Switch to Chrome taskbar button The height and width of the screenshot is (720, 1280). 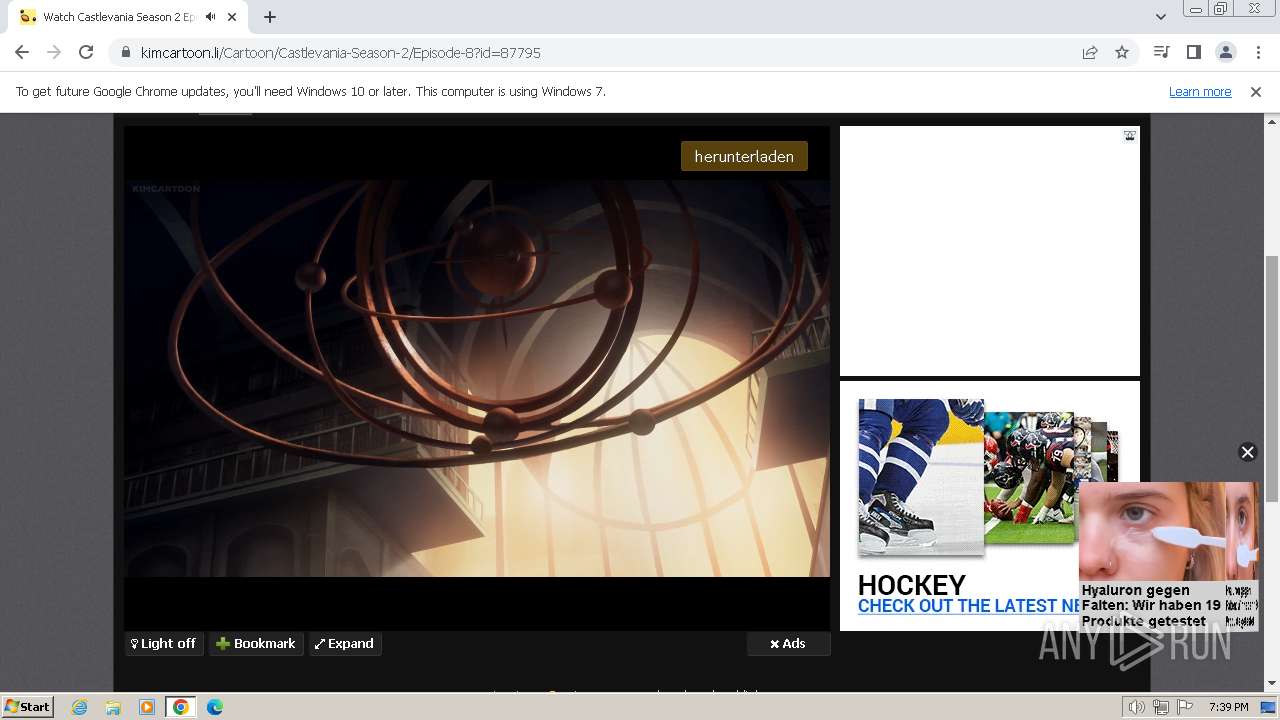pos(181,707)
